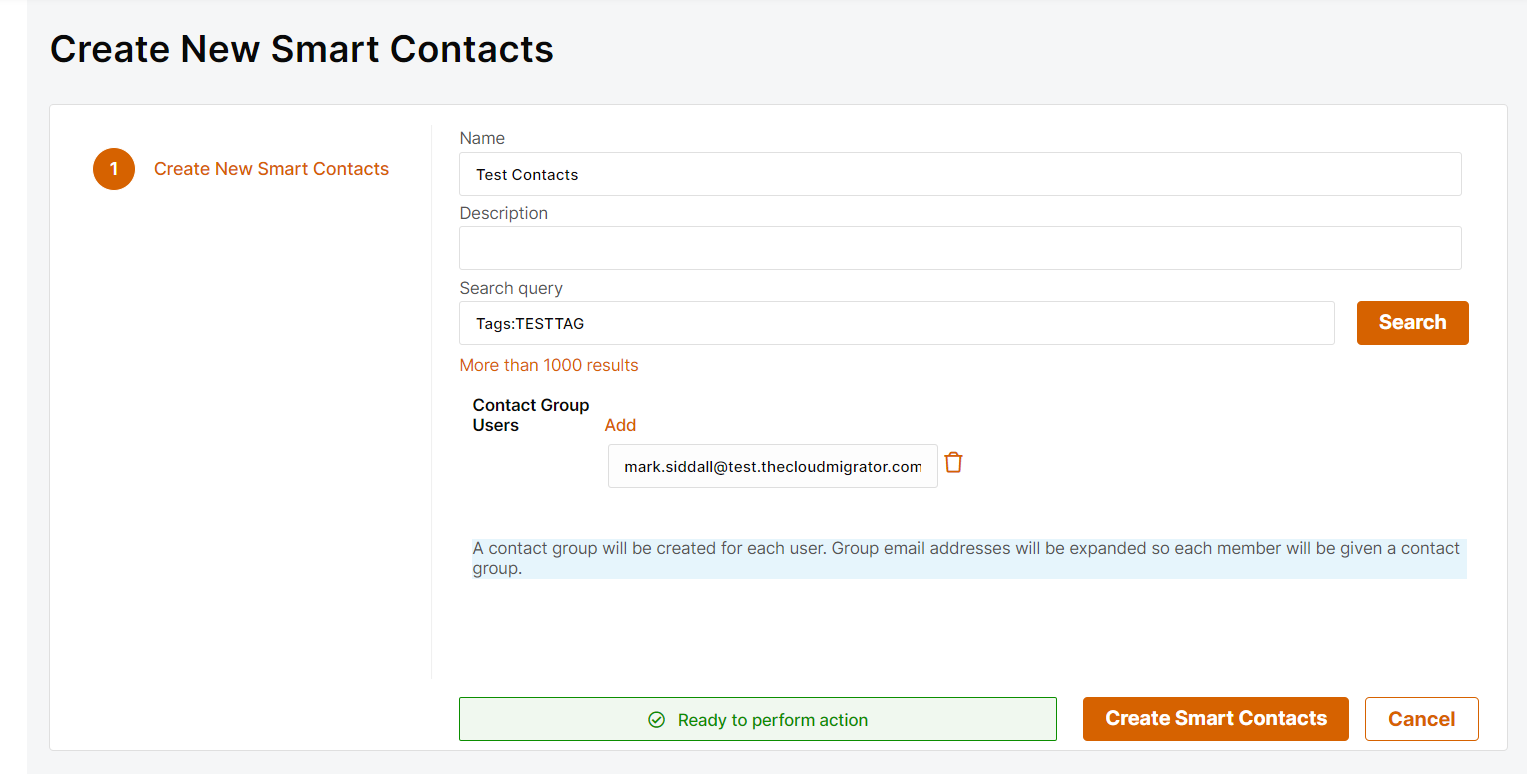Click the Description label text

pos(503,213)
